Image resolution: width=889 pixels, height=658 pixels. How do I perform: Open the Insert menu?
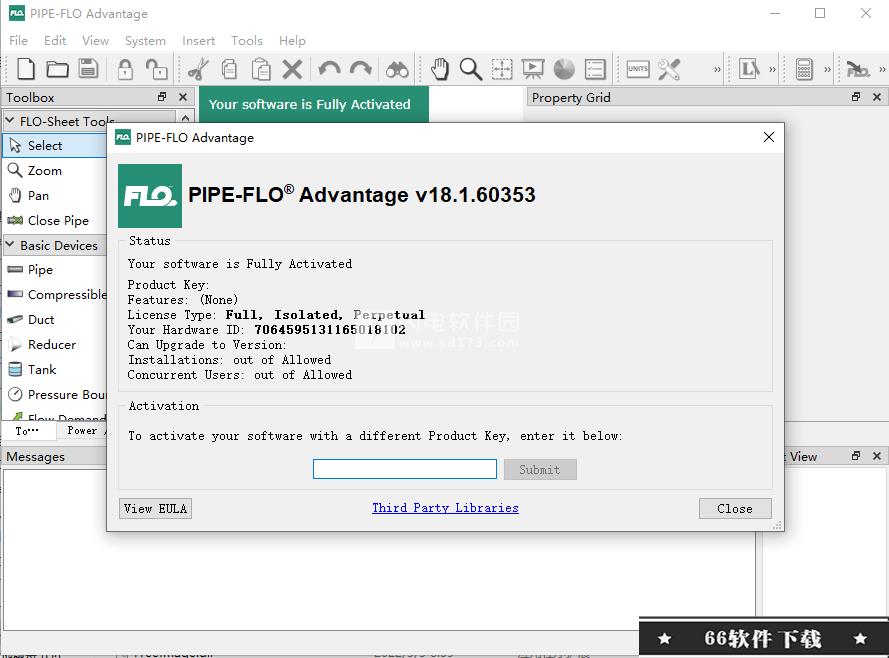coord(198,41)
